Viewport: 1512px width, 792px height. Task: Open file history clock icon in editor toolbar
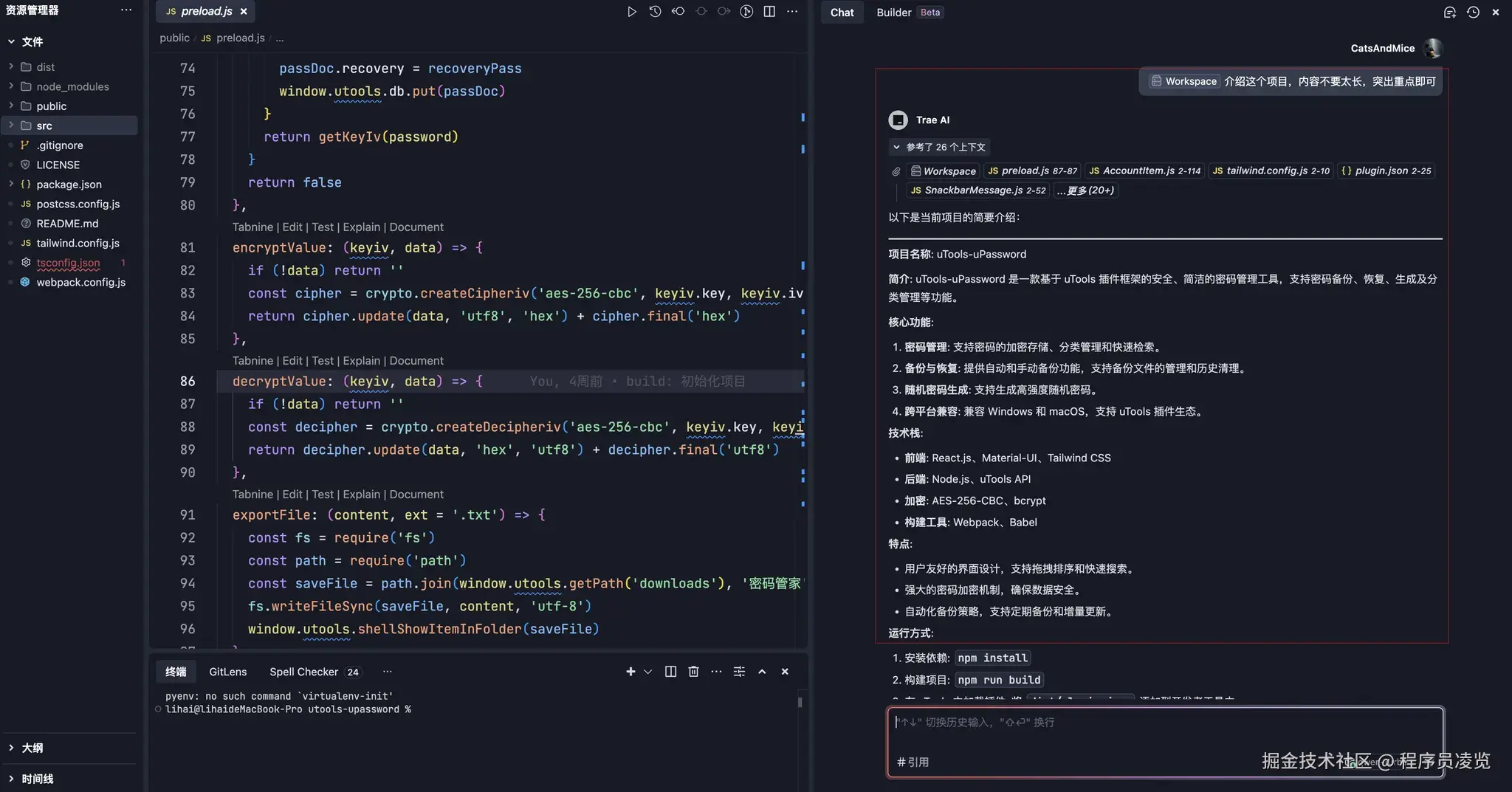655,12
